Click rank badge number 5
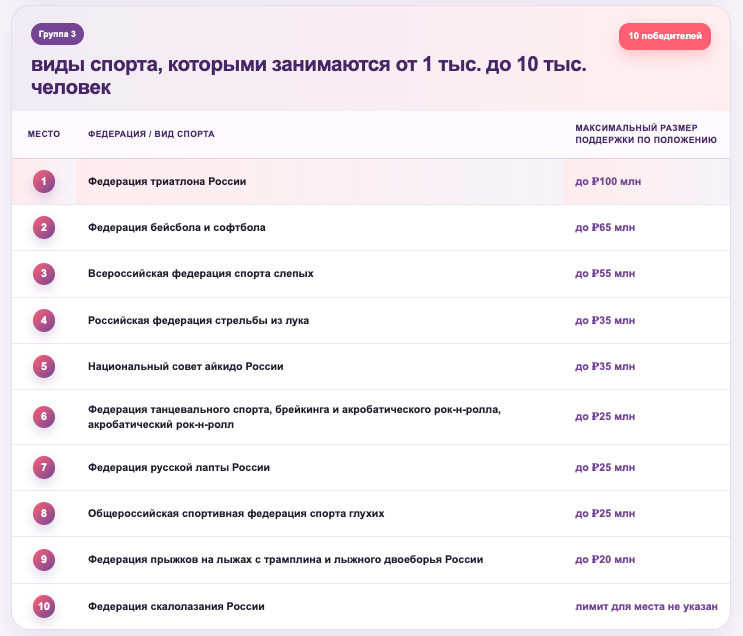743x636 pixels. tap(44, 366)
